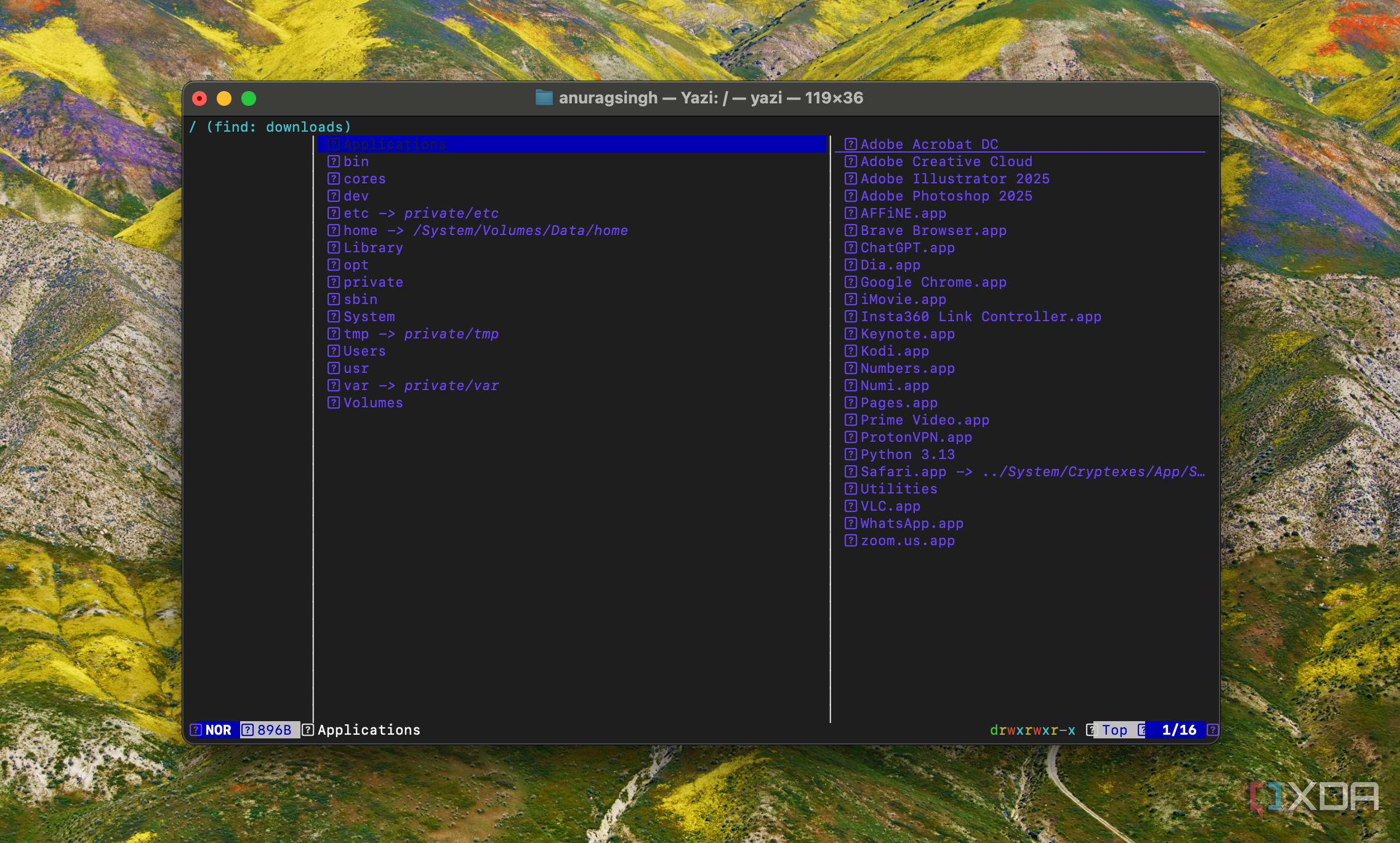Click the icon next to Library

tap(333, 247)
